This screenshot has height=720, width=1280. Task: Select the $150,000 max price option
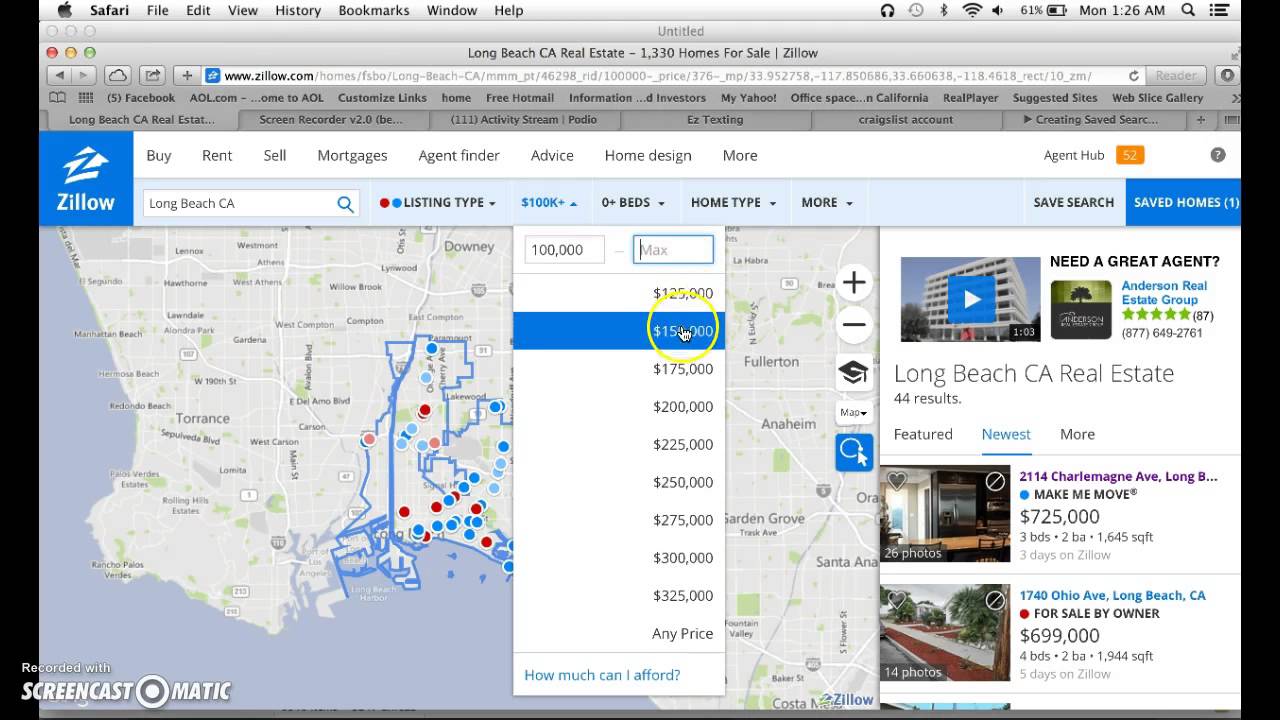tap(619, 331)
